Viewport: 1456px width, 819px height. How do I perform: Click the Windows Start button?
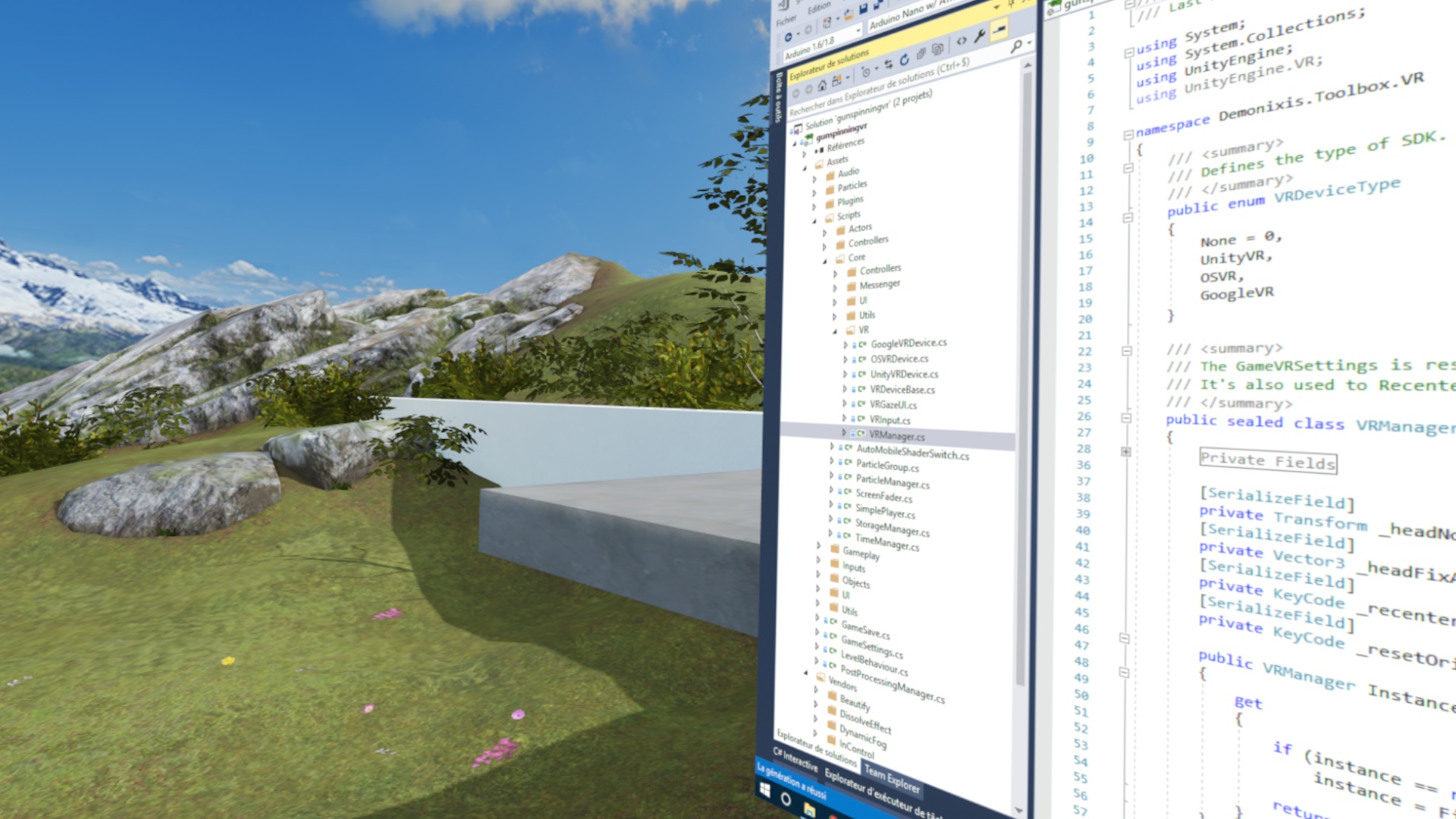(764, 791)
